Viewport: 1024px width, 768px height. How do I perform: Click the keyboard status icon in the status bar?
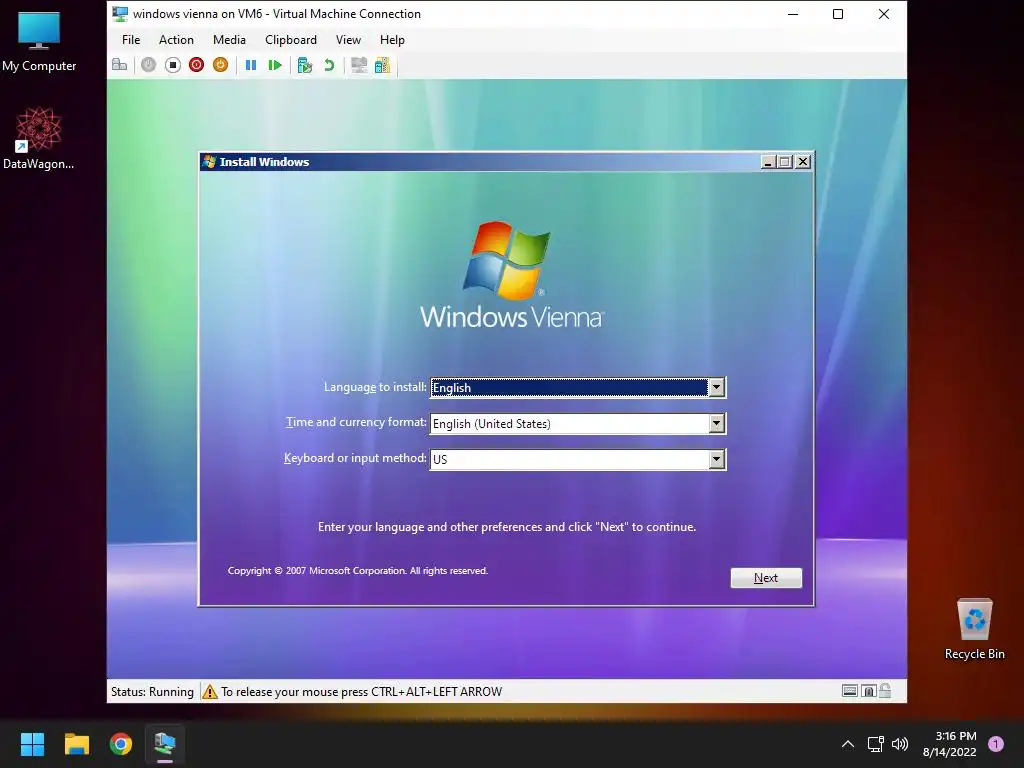pos(850,691)
